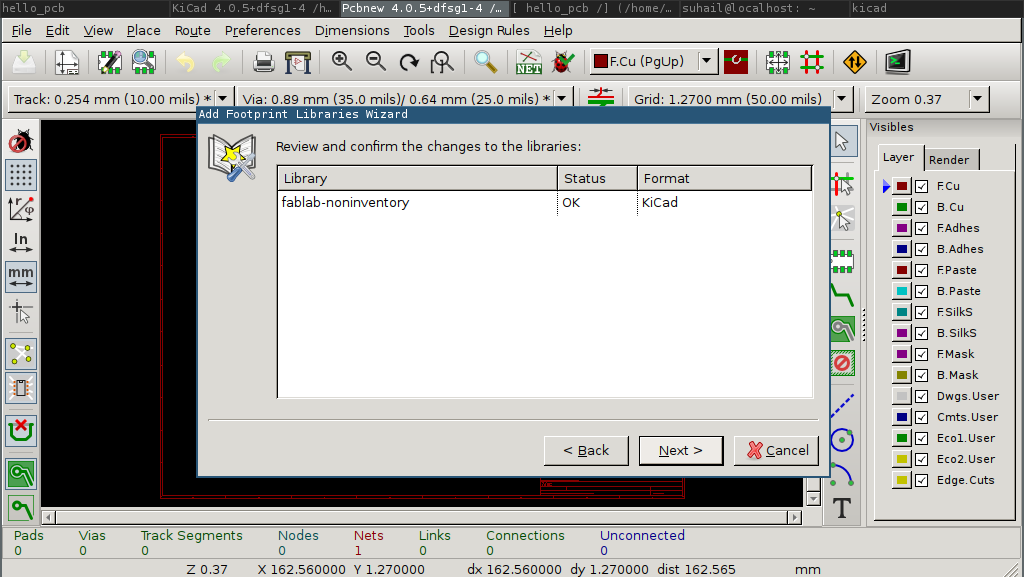The image size is (1024, 577).
Task: Click the zoom in icon
Action: point(342,62)
